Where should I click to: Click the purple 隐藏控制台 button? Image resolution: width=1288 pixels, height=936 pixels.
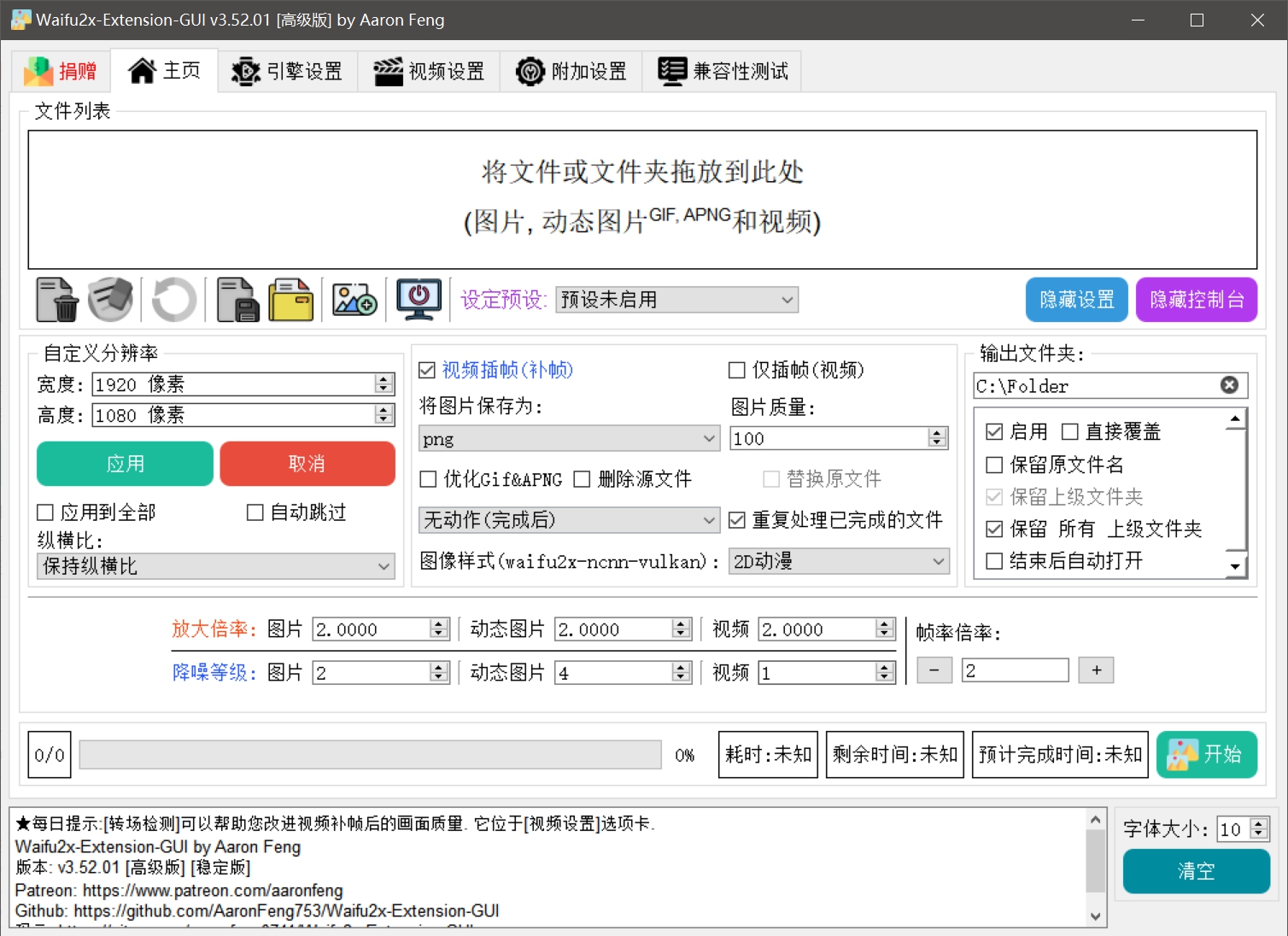(1196, 300)
